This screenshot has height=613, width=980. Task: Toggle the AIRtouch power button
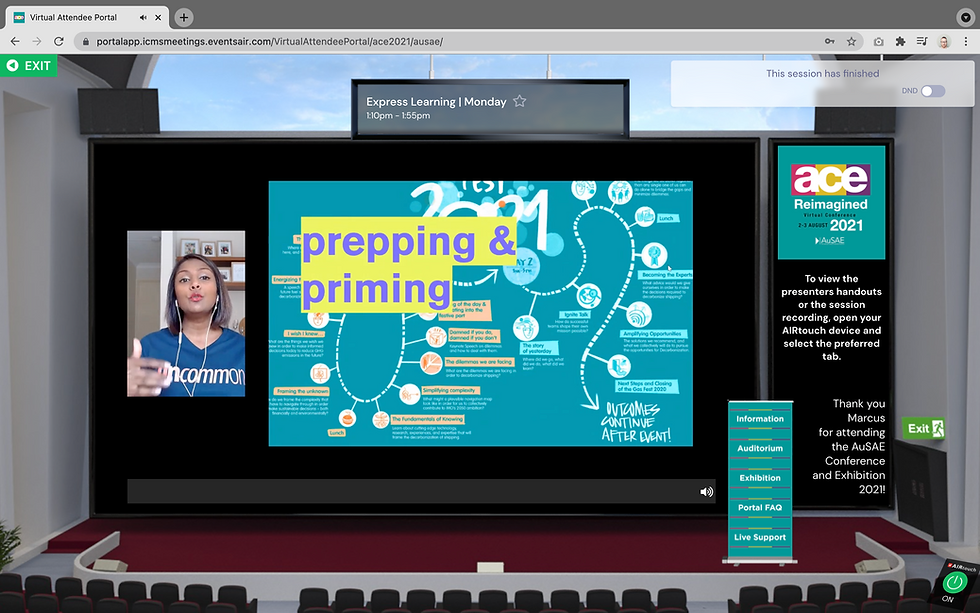[954, 583]
